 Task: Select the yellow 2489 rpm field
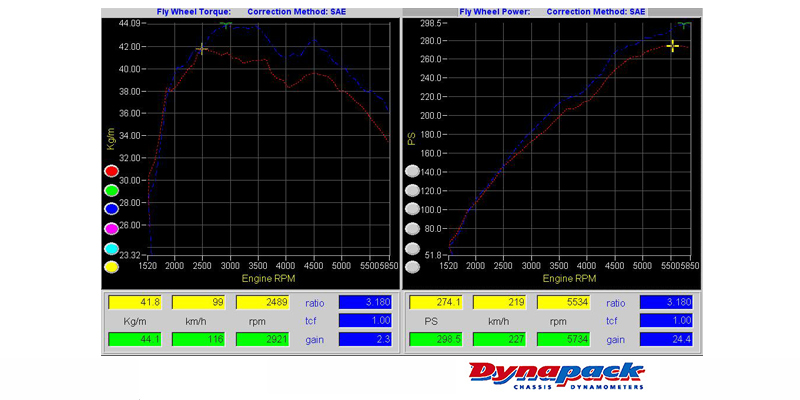(x=263, y=302)
